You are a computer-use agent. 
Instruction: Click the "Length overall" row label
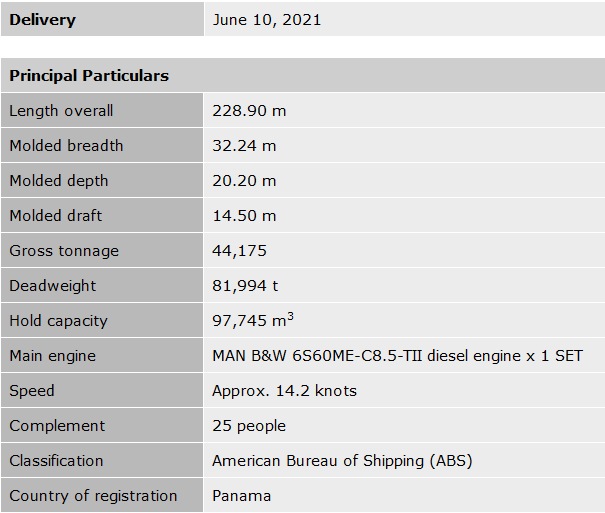[x=61, y=111]
